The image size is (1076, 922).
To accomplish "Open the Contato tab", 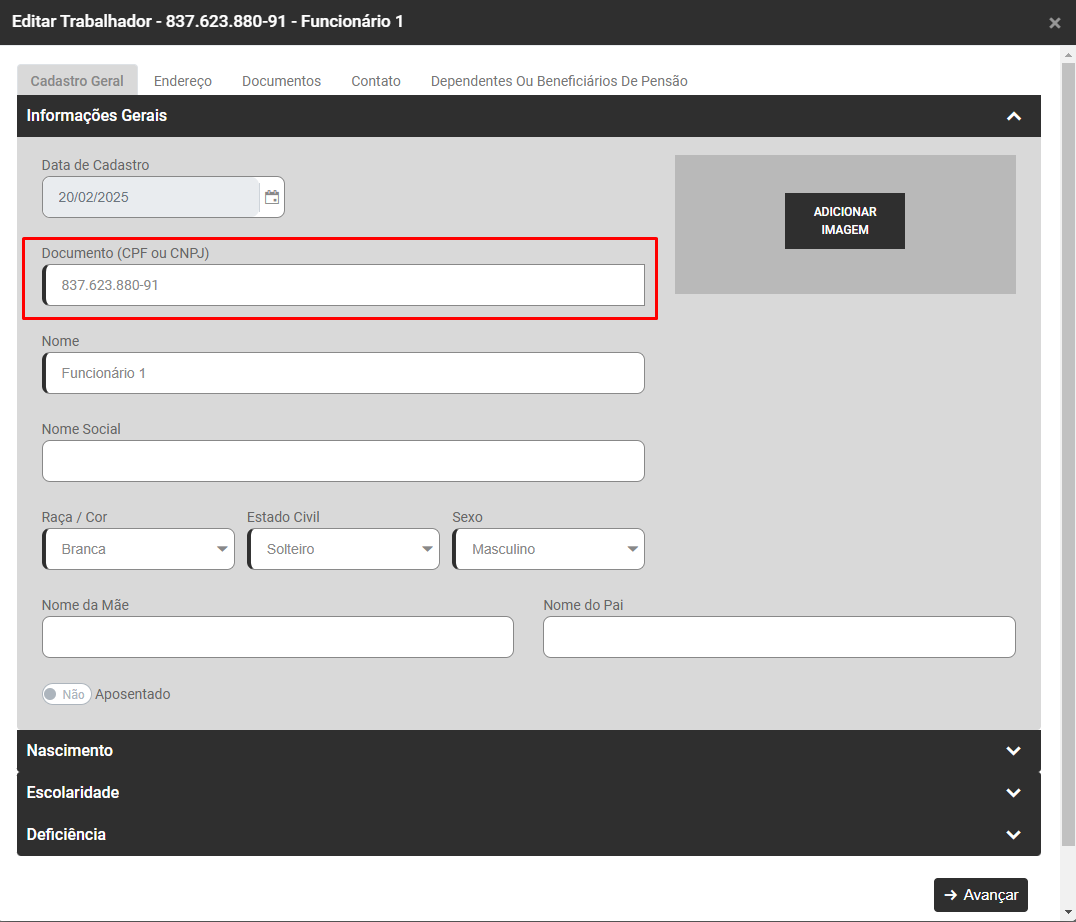I will click(376, 81).
